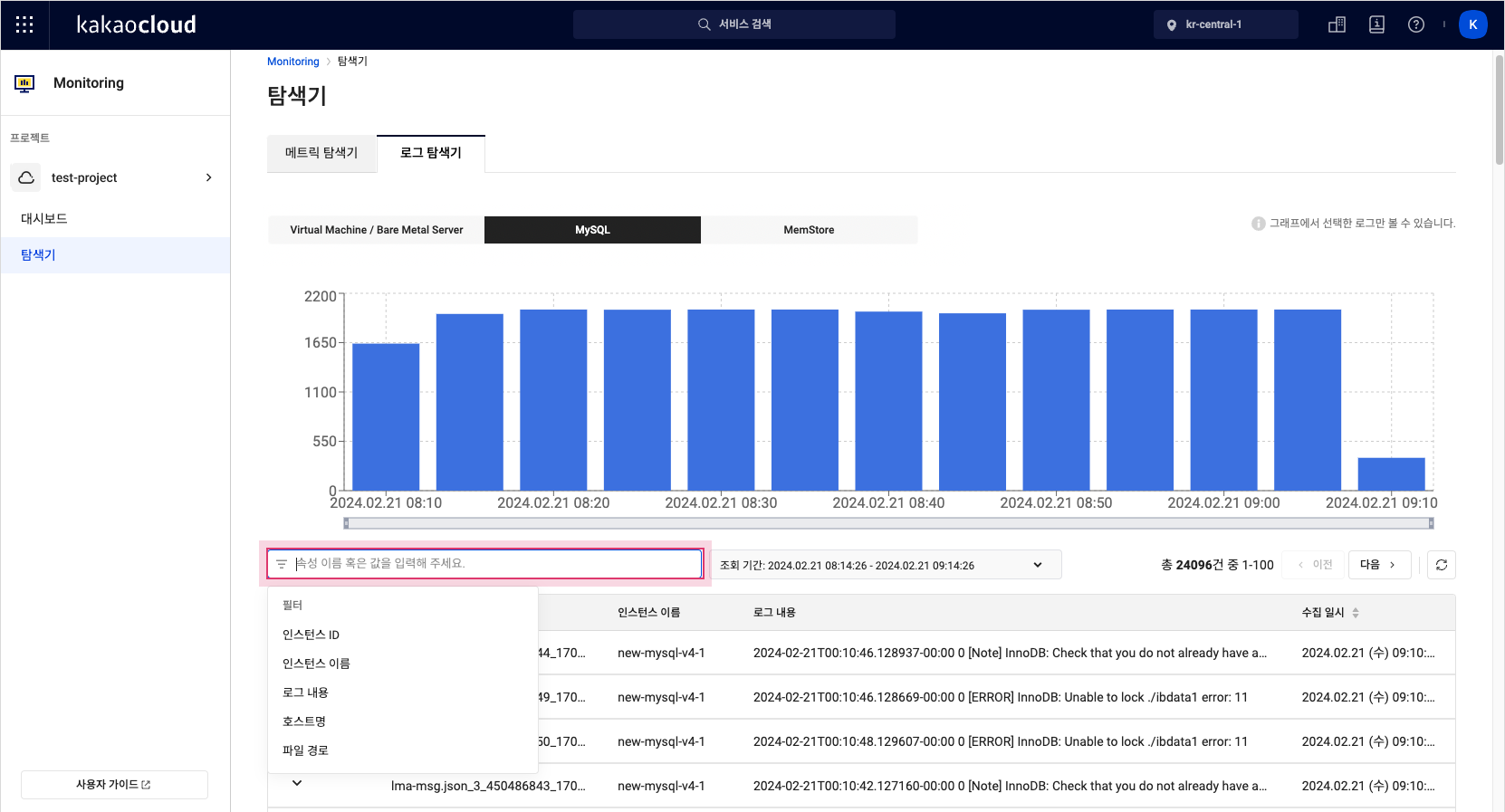Open 대시보드 in the sidebar
The image size is (1505, 812).
point(115,219)
